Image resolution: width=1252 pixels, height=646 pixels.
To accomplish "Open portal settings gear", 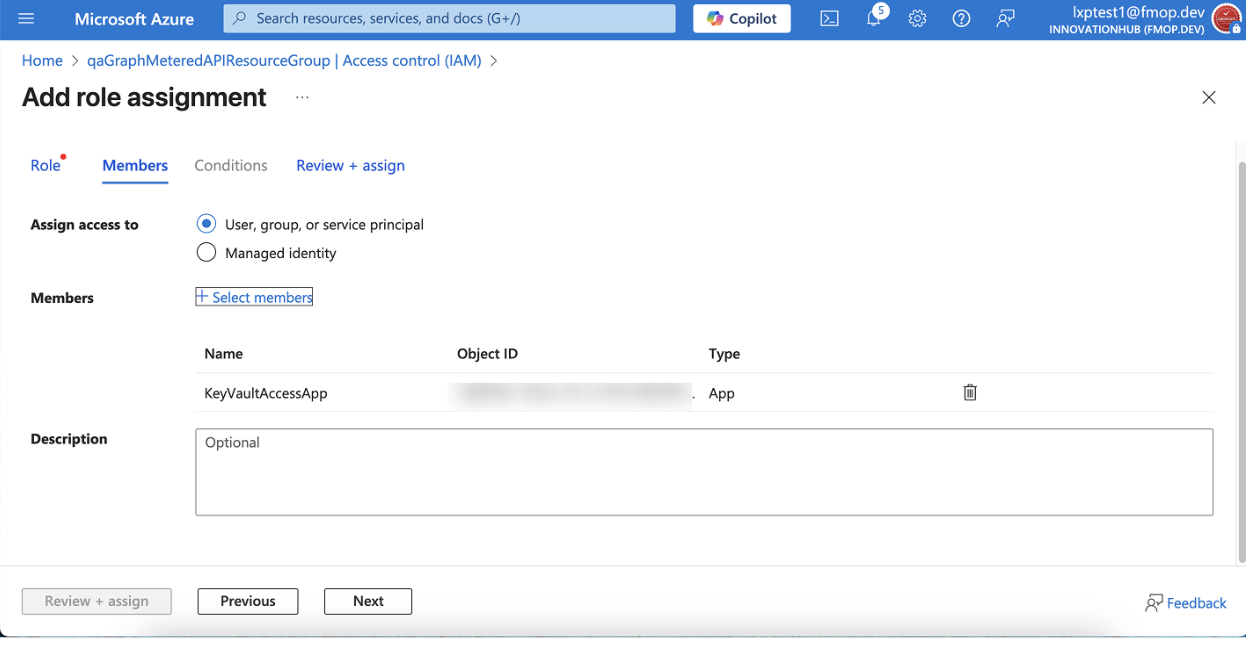I will (917, 18).
